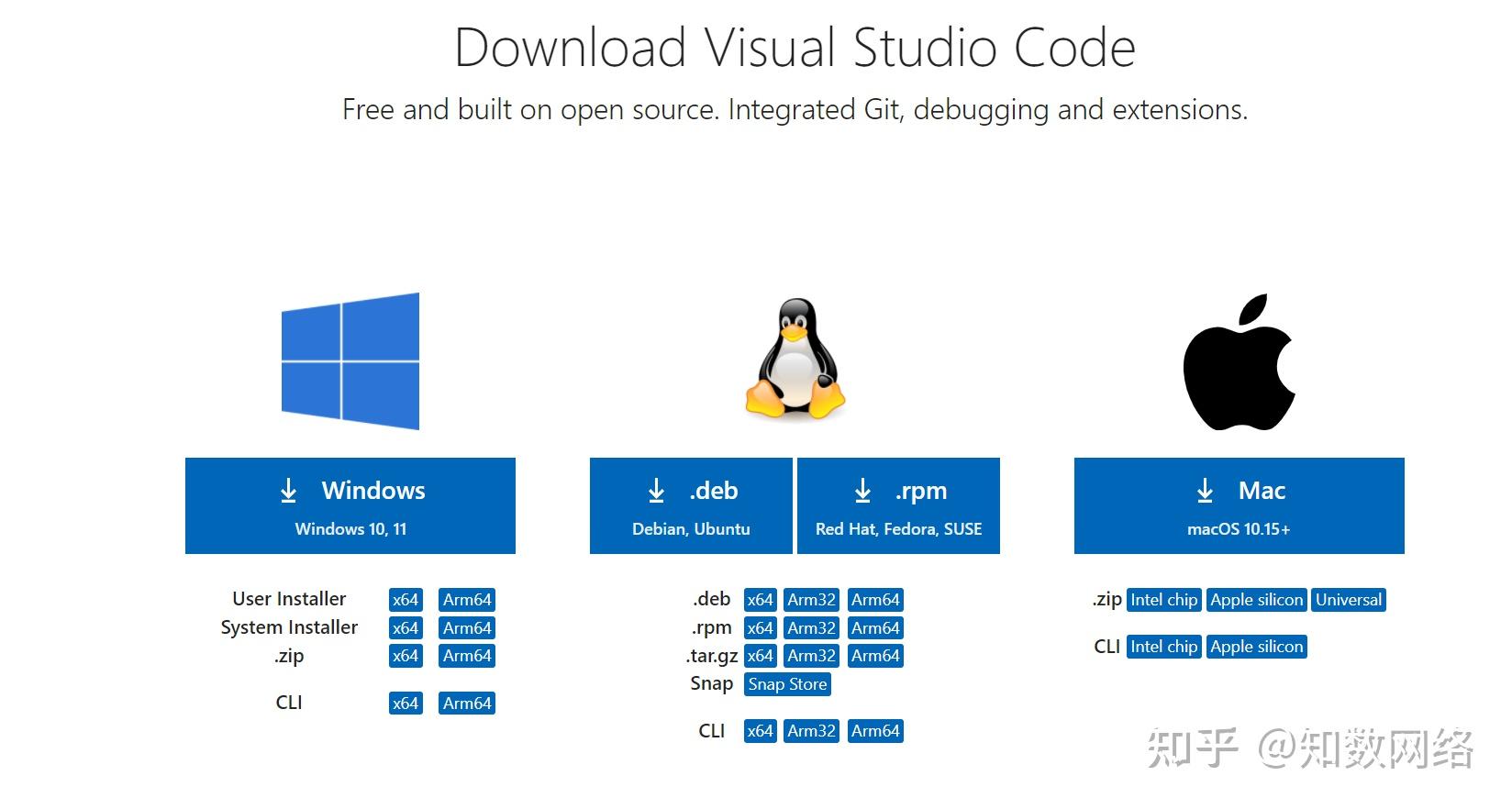Click the 'Download Visual Studio Code' heading
The width and height of the screenshot is (1512, 809).
pyautogui.click(x=795, y=48)
